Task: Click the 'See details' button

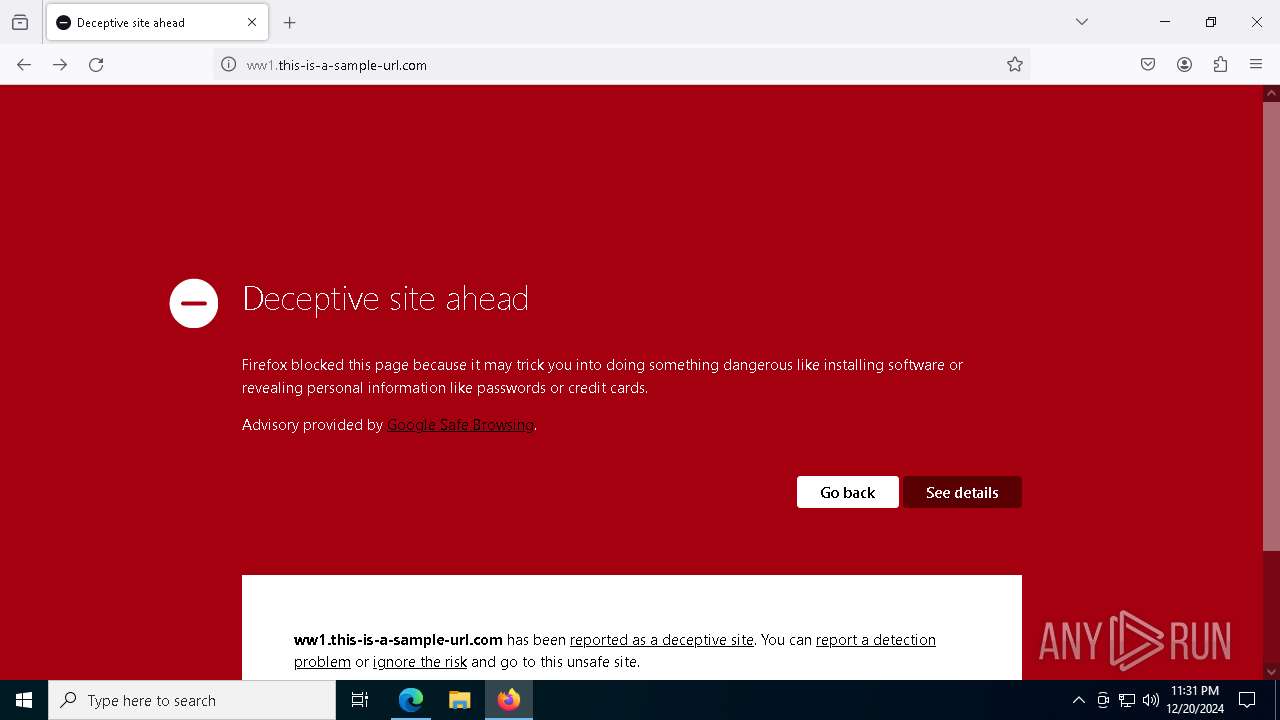Action: coord(962,492)
